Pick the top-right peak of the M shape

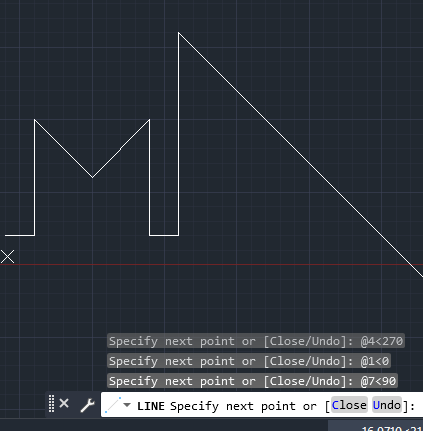click(149, 119)
